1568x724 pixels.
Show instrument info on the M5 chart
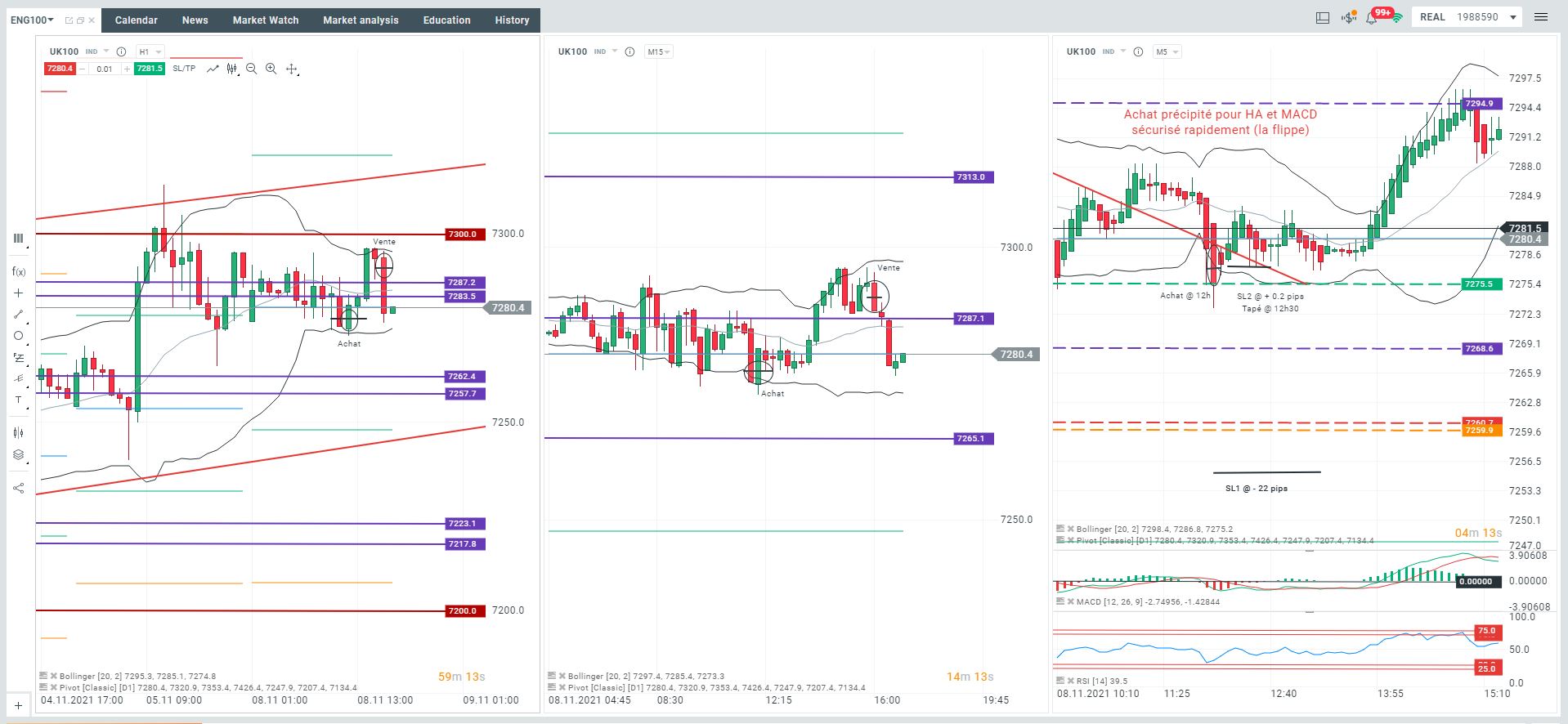tap(1138, 51)
